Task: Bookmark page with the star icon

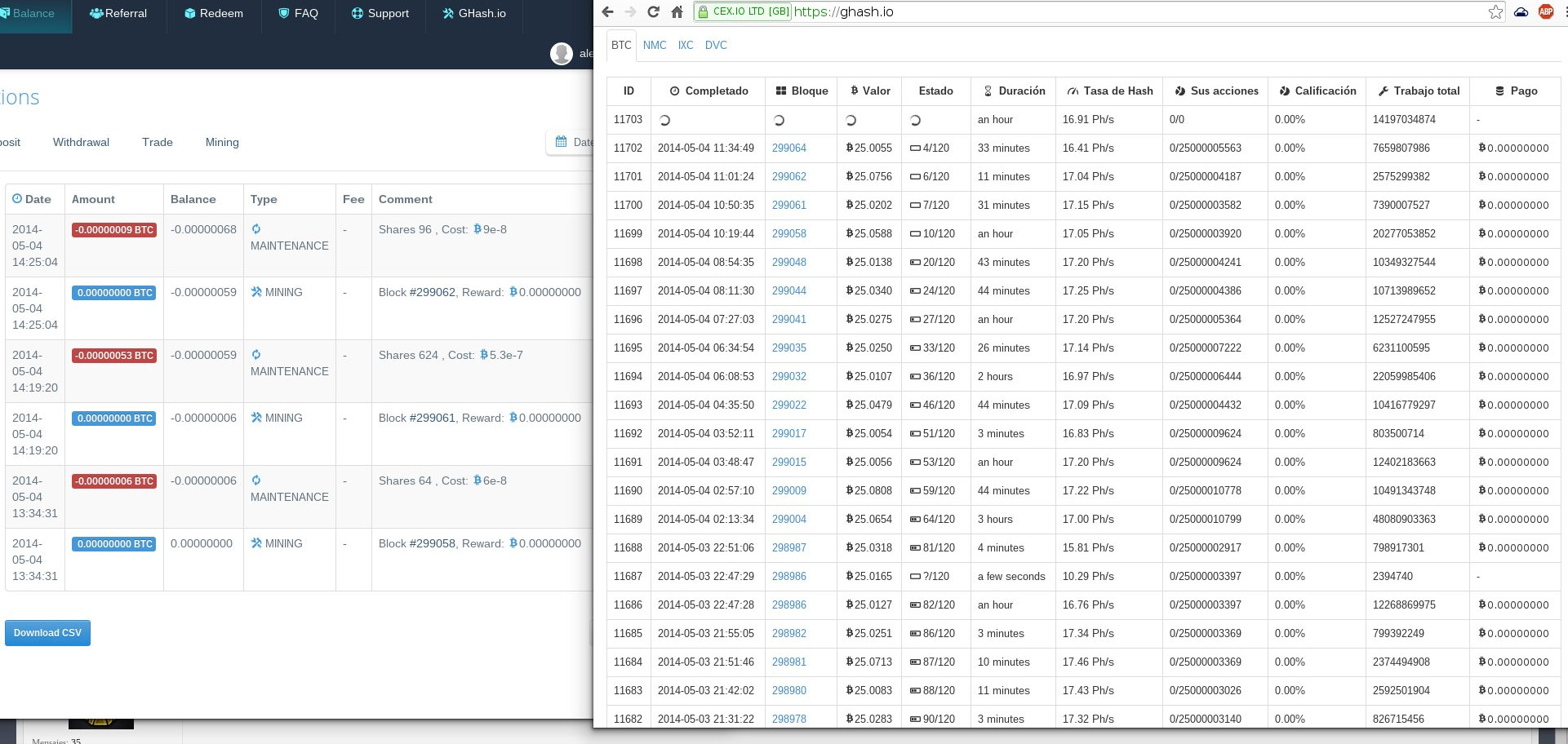Action: (x=1495, y=12)
